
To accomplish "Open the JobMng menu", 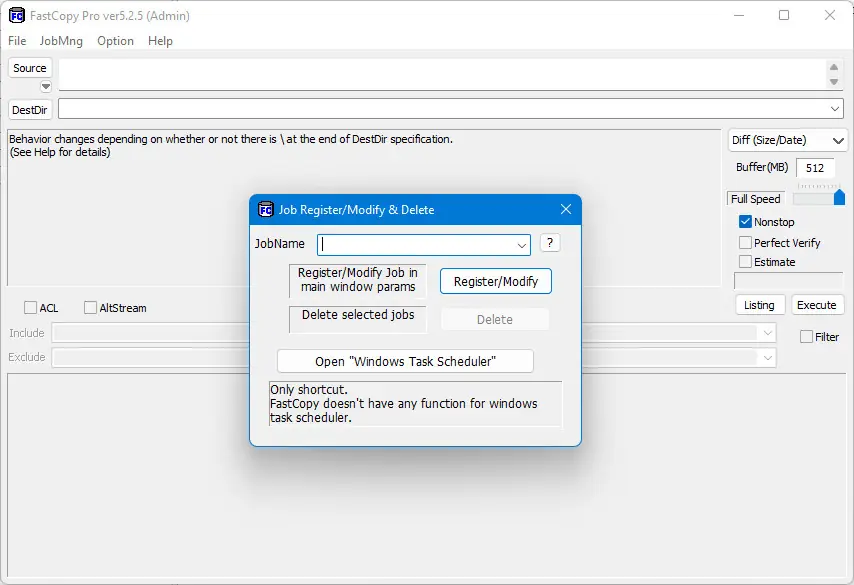I will pyautogui.click(x=61, y=41).
